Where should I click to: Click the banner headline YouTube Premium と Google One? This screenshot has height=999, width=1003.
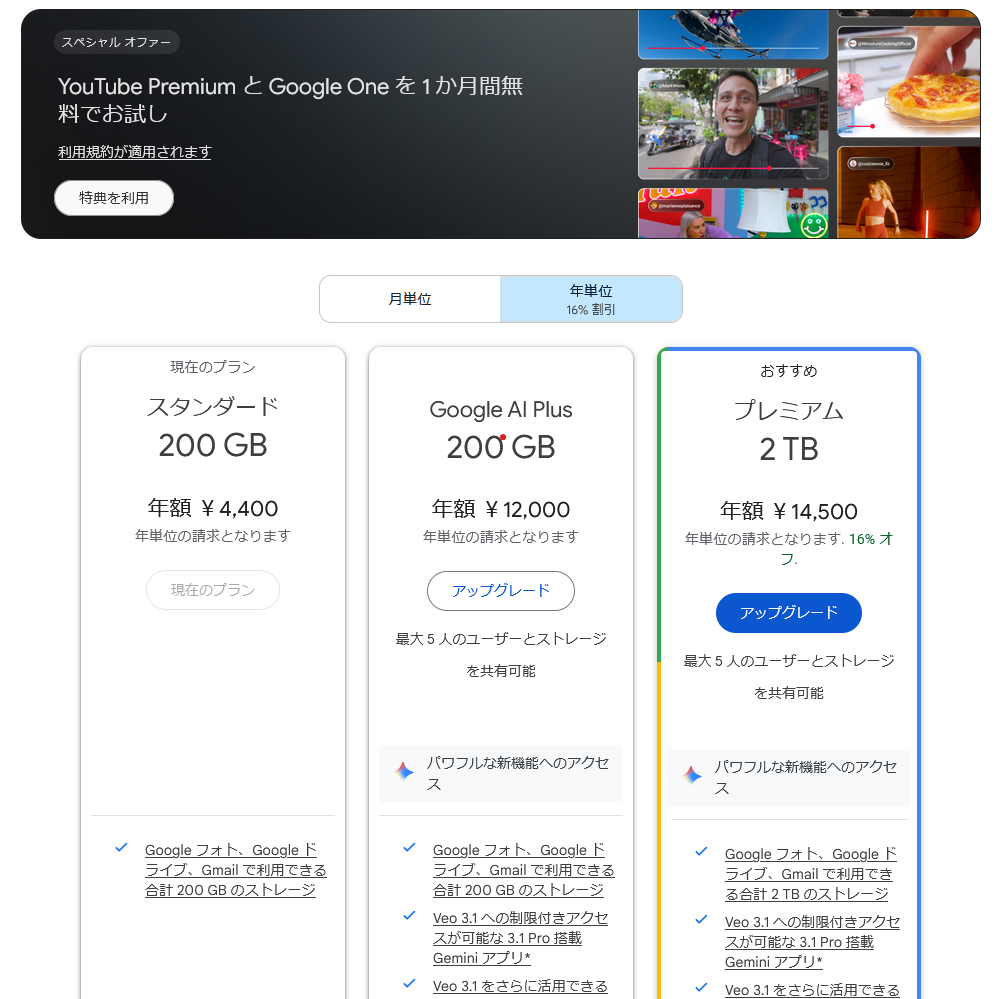291,100
